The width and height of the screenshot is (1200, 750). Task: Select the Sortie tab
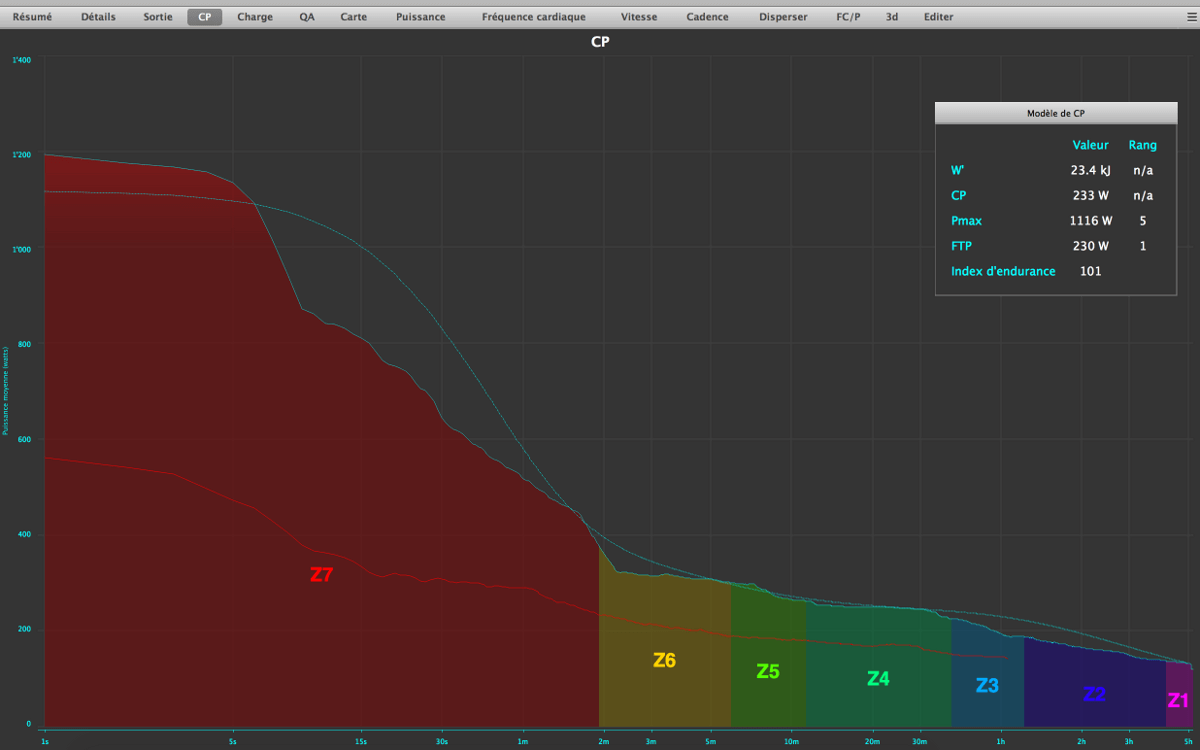[158, 17]
